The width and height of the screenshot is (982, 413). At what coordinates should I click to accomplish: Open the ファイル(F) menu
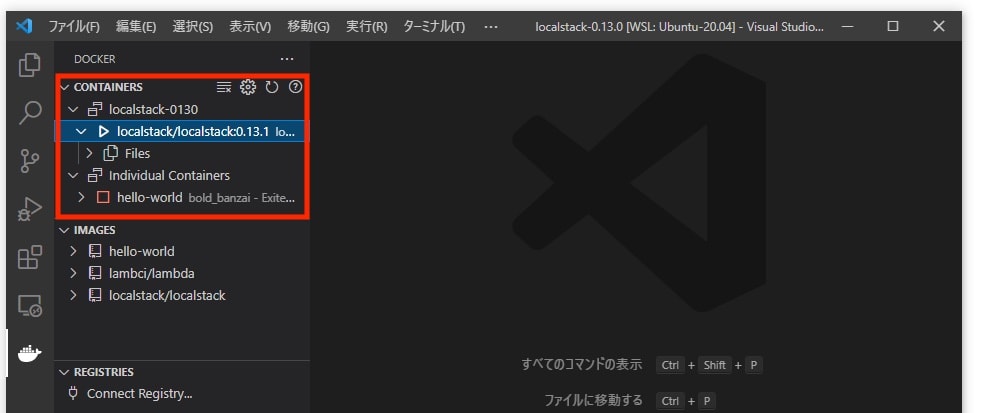pyautogui.click(x=74, y=26)
